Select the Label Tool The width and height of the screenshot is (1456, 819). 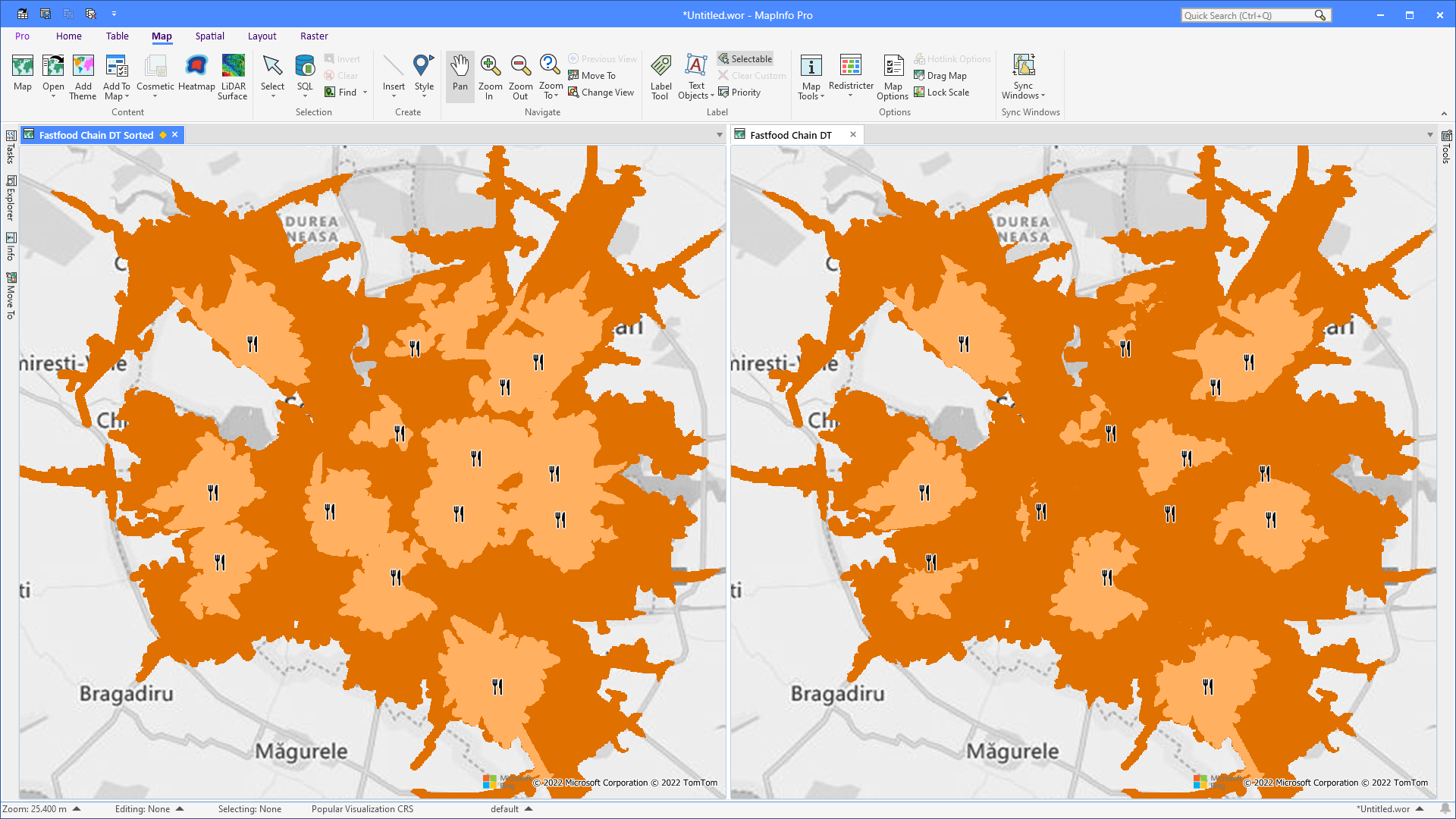pyautogui.click(x=660, y=76)
